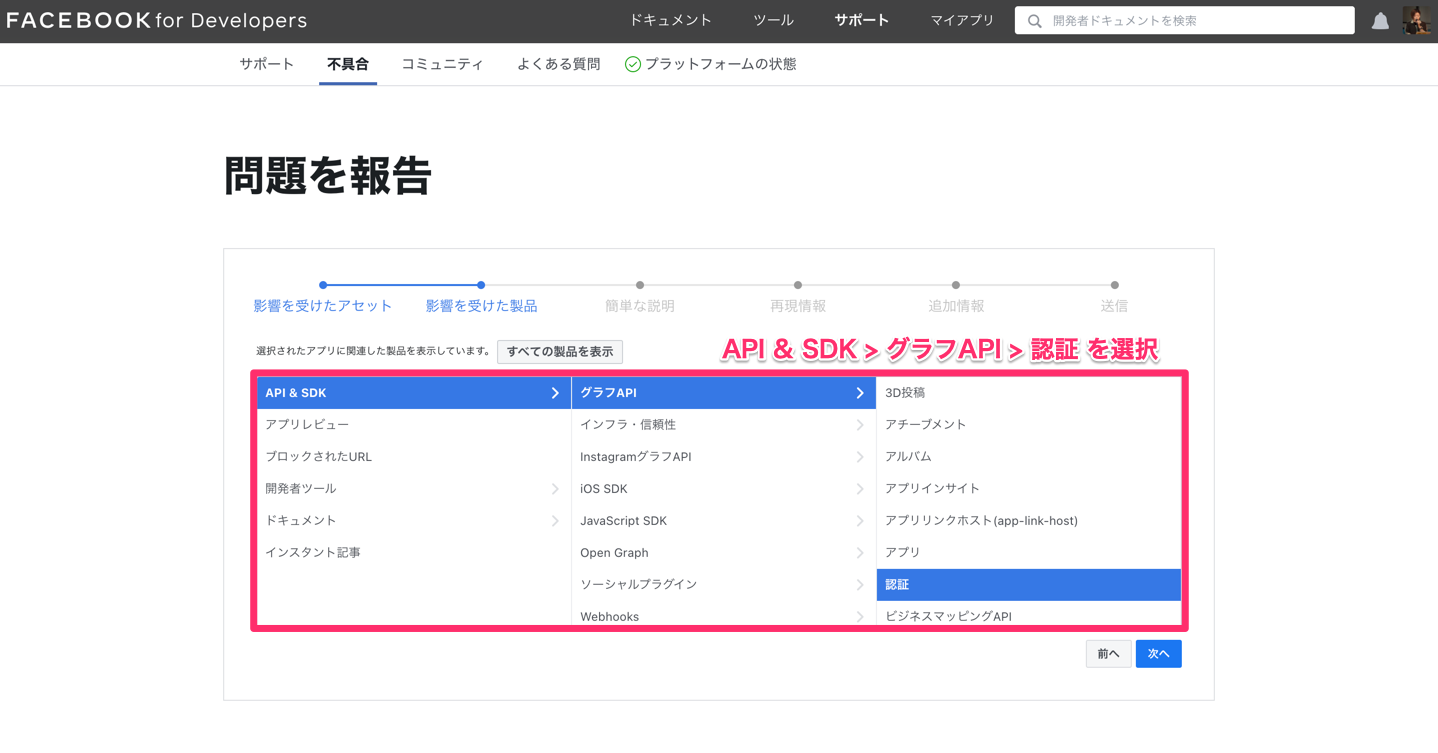Go to the 影響を受けた製品 step
The height and width of the screenshot is (753, 1438).
(x=481, y=306)
